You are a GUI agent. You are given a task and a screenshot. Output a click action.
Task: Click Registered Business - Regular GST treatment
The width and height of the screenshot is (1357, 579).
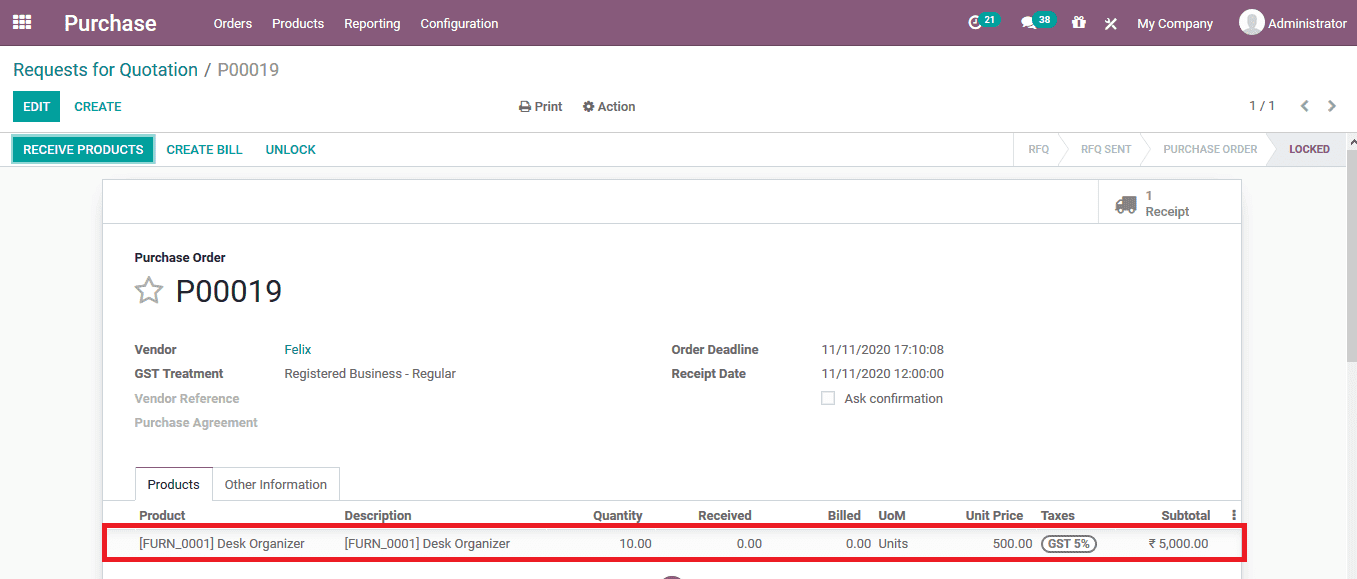(370, 374)
